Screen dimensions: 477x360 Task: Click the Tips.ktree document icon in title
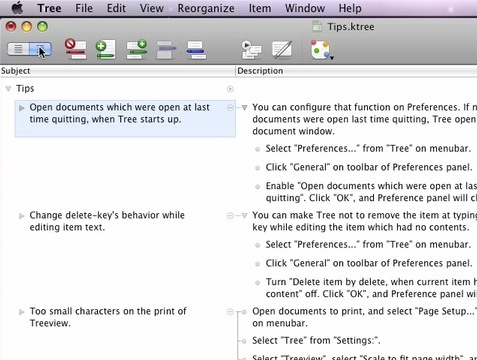pyautogui.click(x=317, y=27)
